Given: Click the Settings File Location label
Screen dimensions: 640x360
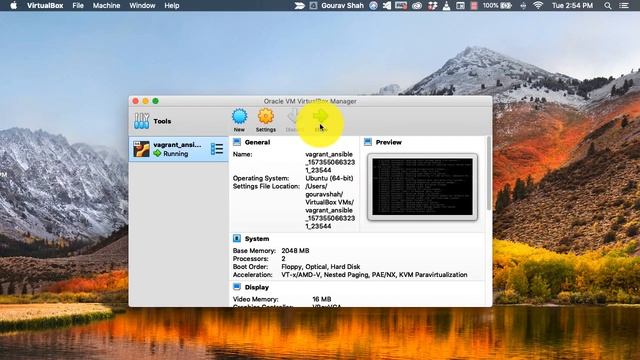Looking at the screenshot, I should [266, 186].
